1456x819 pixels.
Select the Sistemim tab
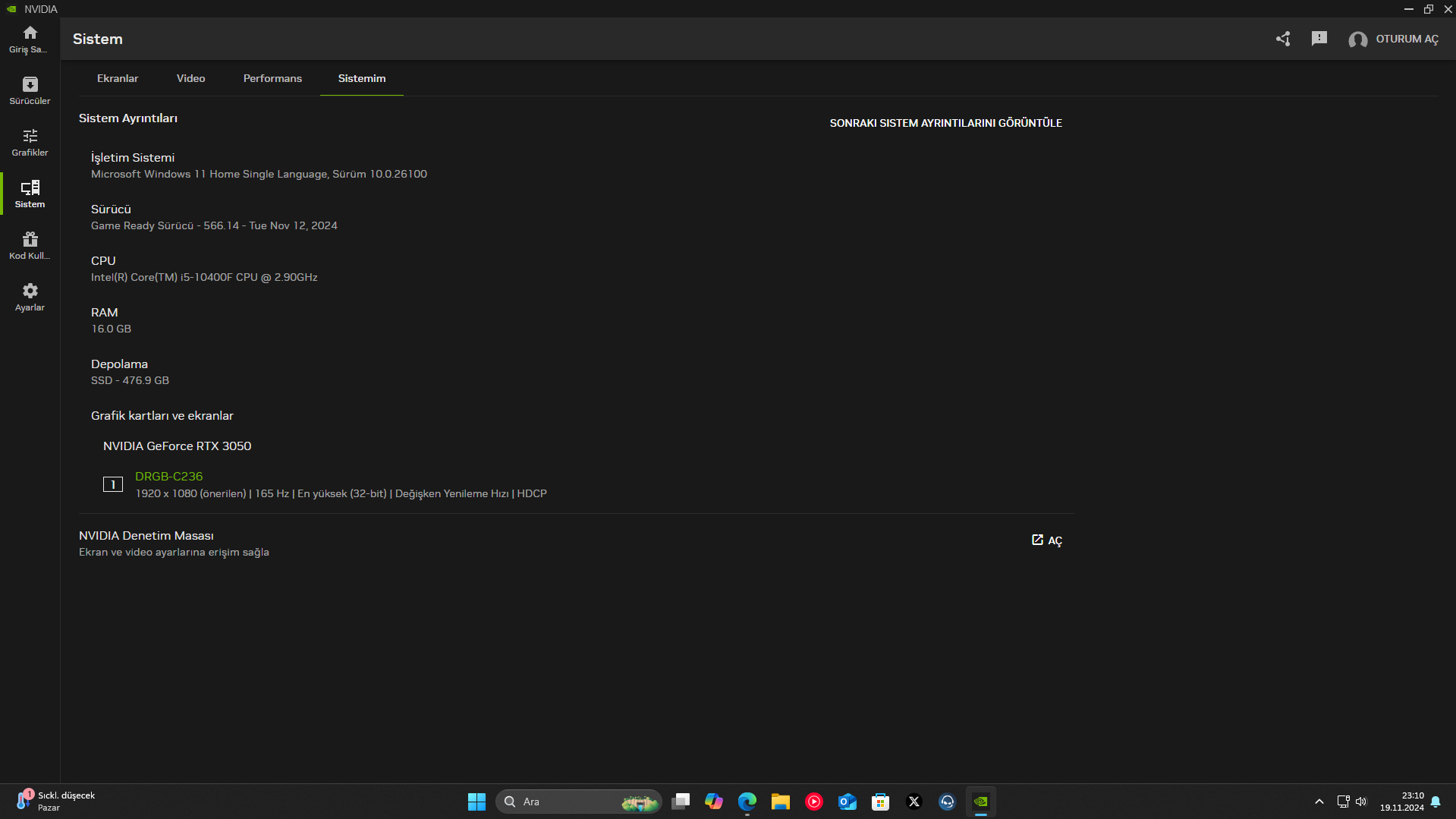[x=362, y=78]
